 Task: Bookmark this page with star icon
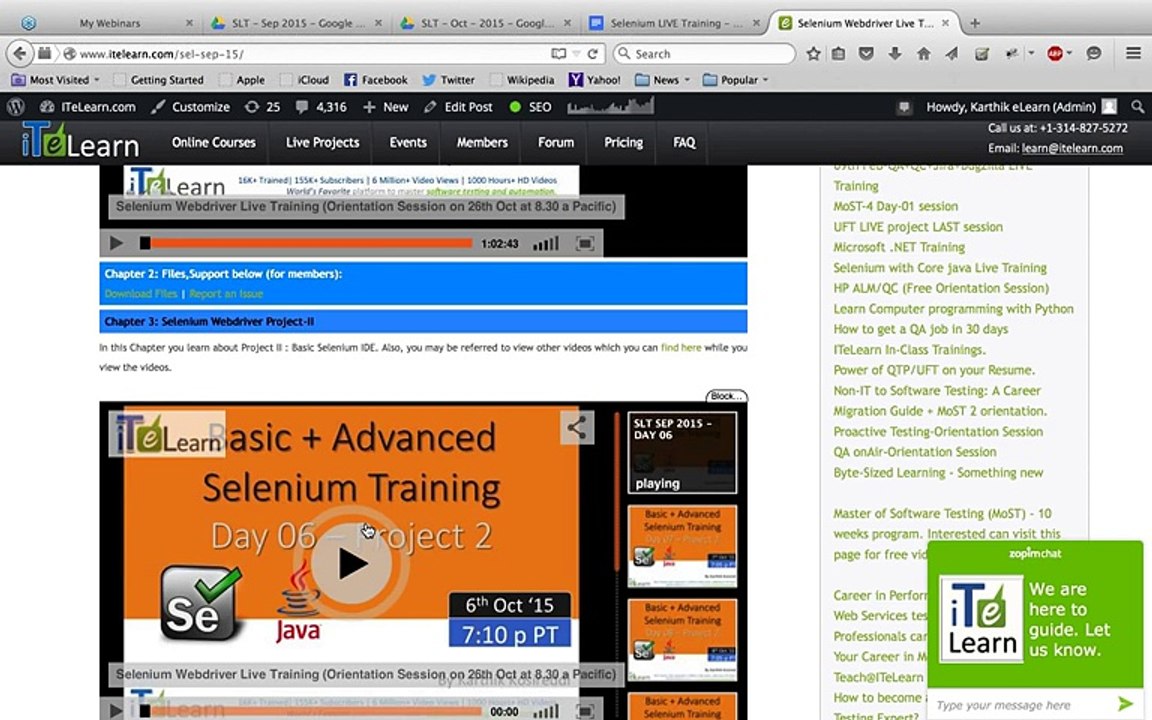[813, 54]
